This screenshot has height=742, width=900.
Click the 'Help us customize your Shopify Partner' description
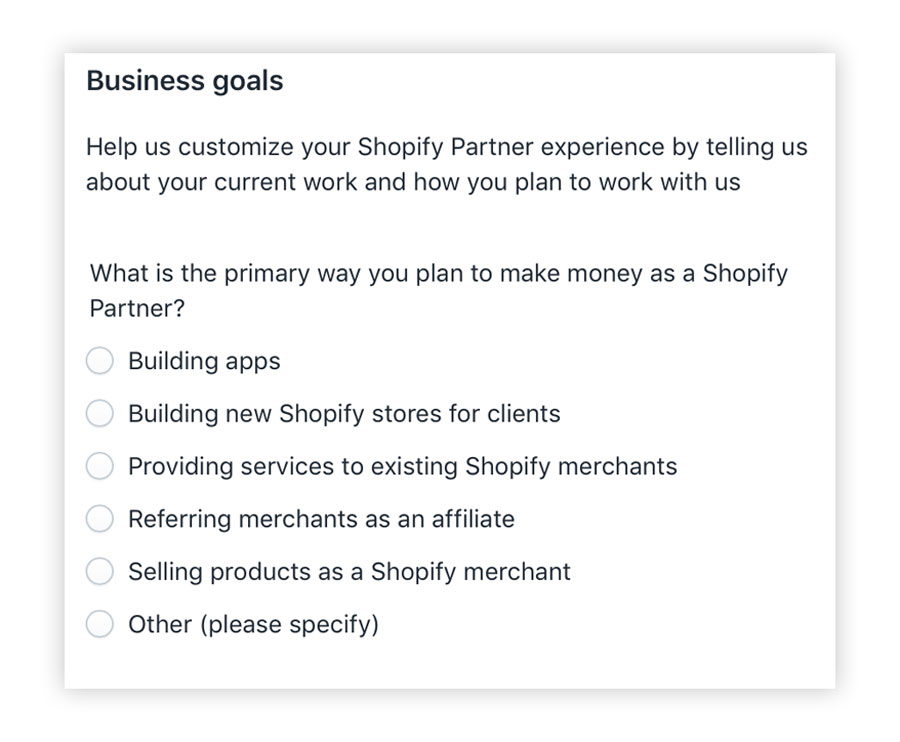point(447,164)
